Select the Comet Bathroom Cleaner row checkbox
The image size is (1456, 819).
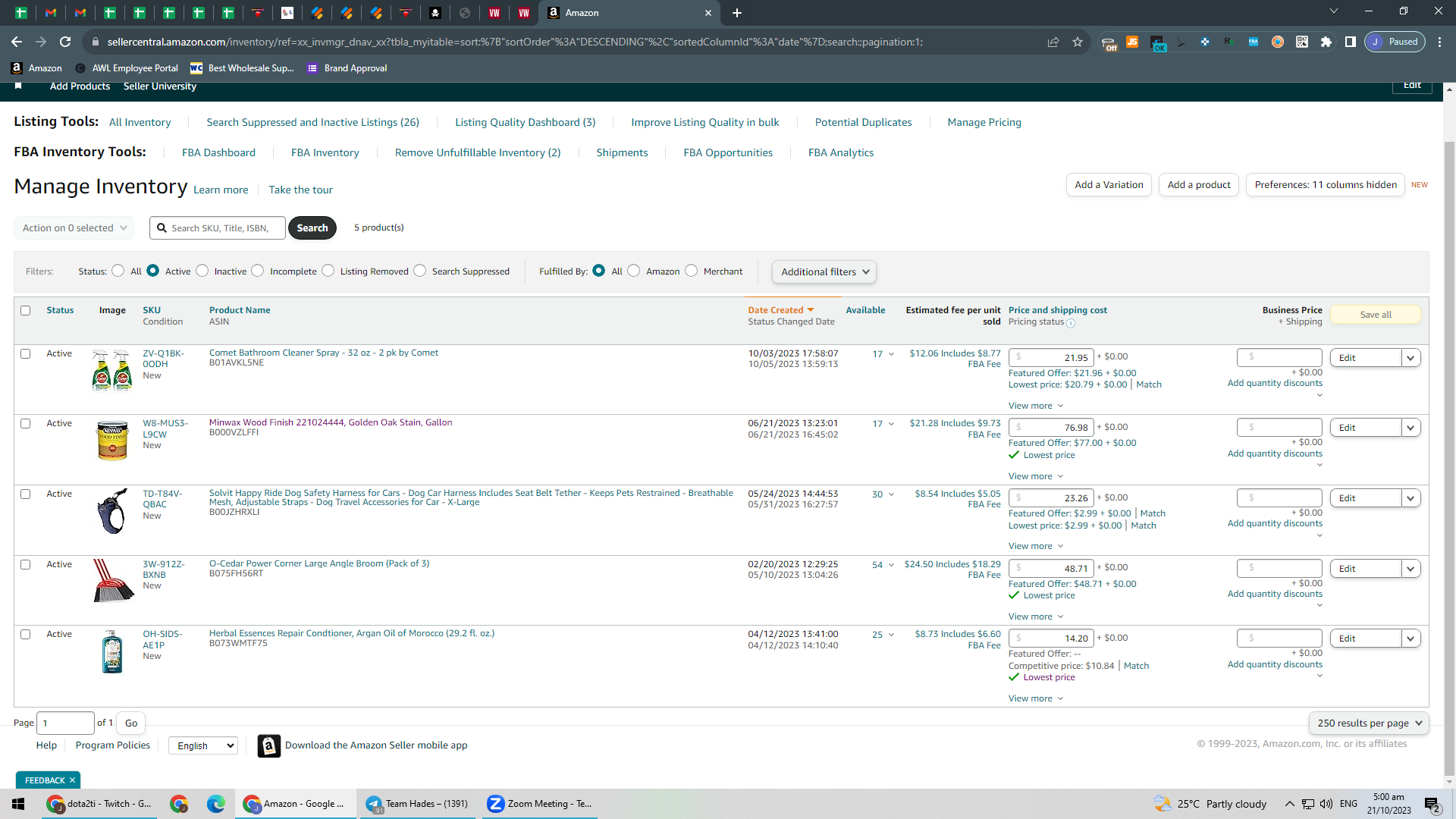point(26,353)
